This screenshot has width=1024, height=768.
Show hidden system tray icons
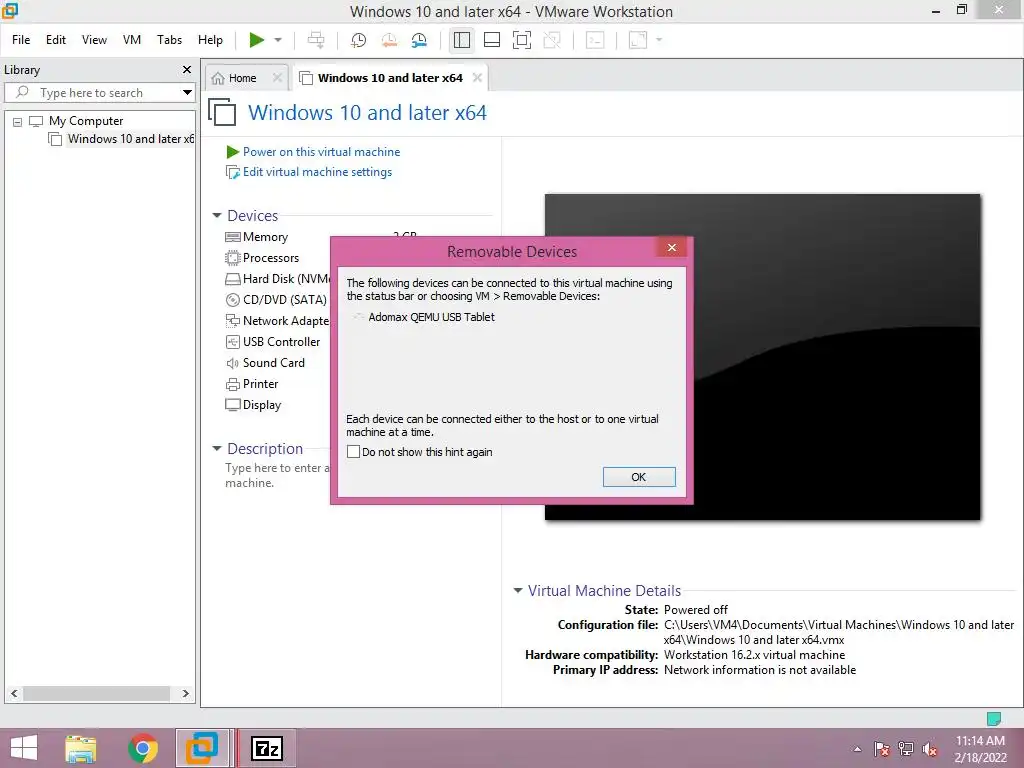pos(857,749)
